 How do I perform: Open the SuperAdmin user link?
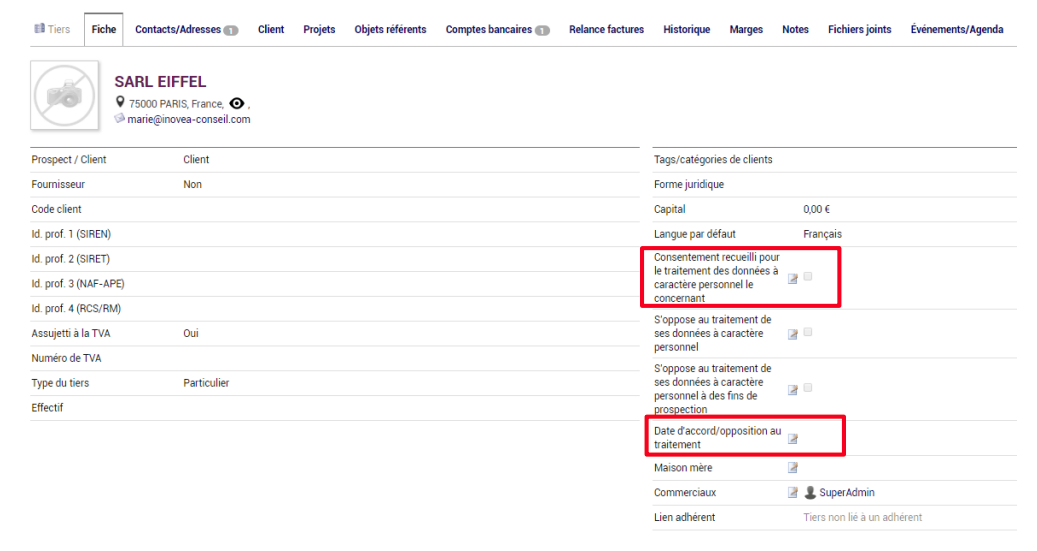(847, 493)
